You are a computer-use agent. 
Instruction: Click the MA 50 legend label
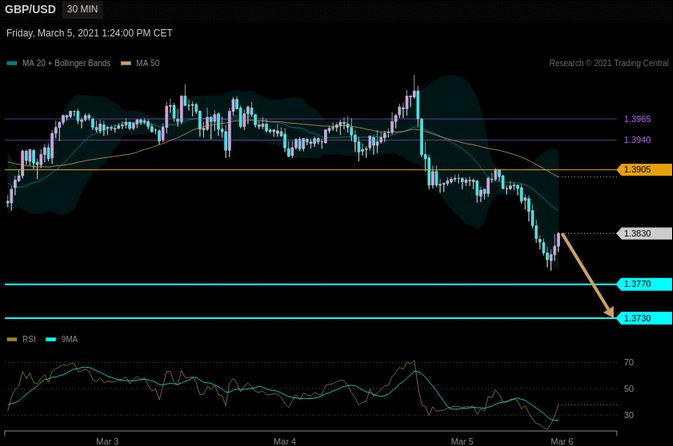[x=148, y=63]
